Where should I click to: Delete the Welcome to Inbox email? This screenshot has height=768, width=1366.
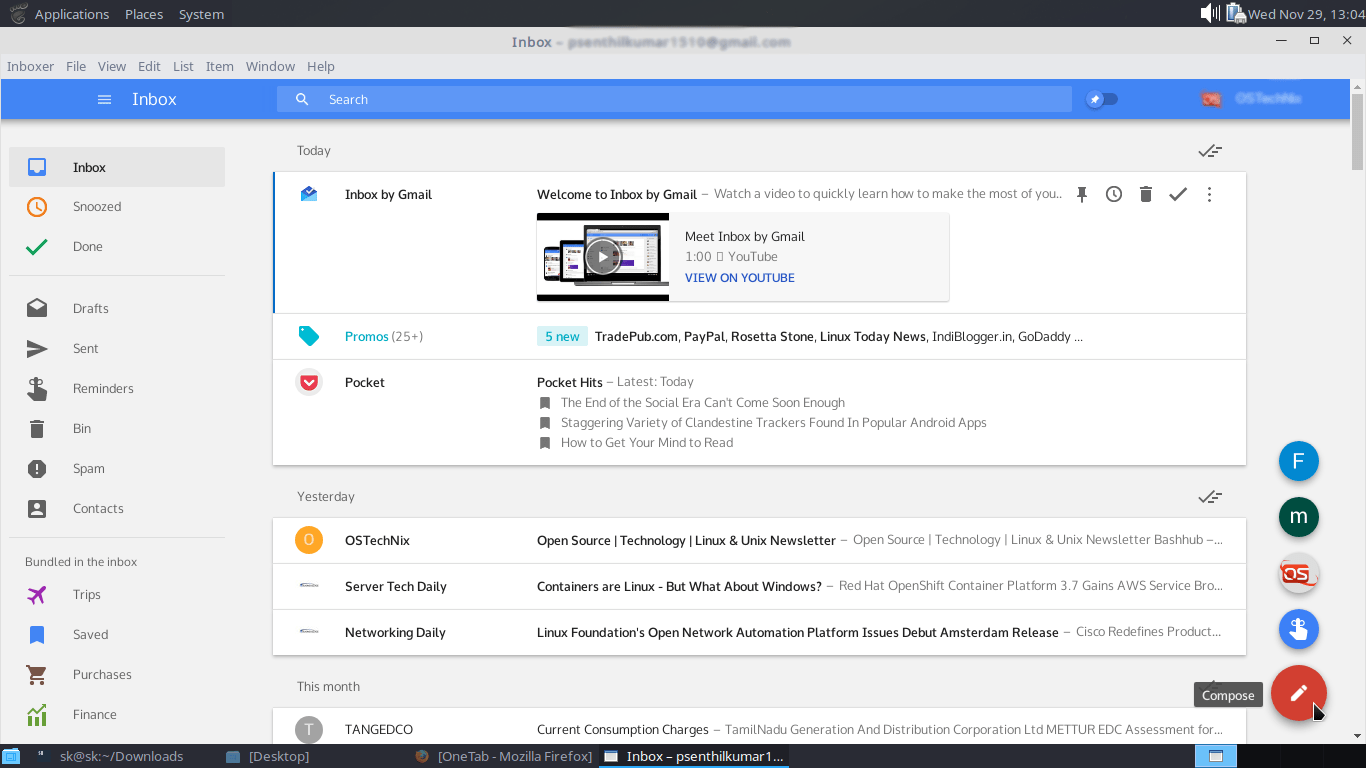pyautogui.click(x=1146, y=194)
